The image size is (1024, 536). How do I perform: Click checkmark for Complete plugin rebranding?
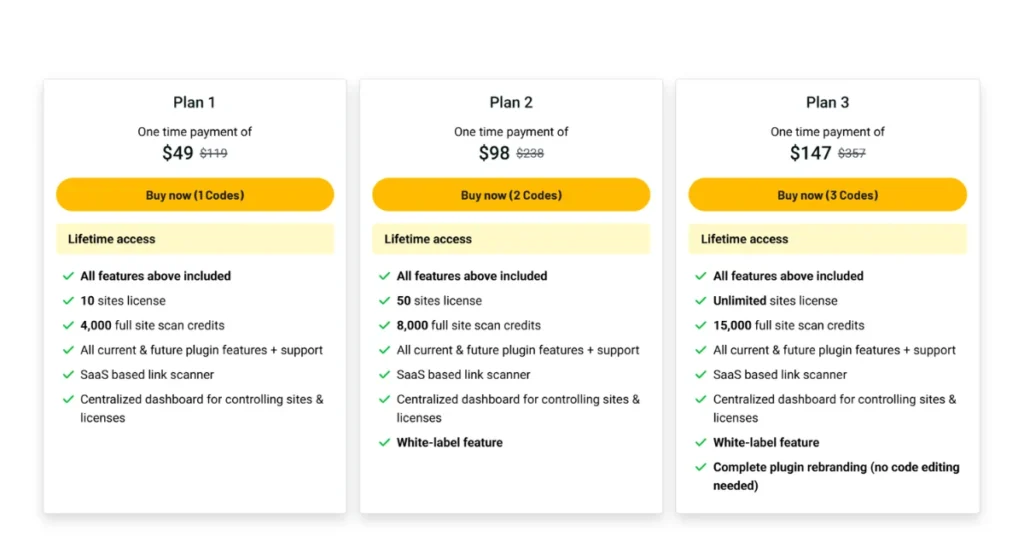point(701,467)
